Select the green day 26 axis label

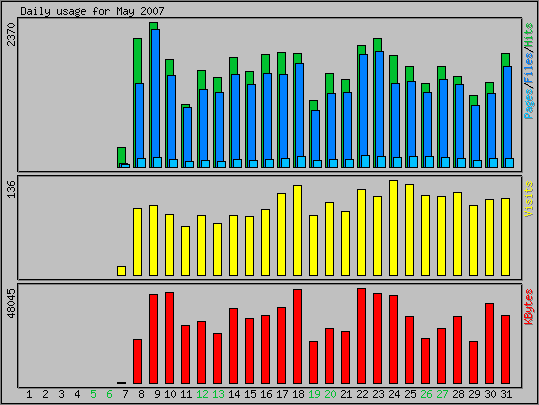(426, 394)
